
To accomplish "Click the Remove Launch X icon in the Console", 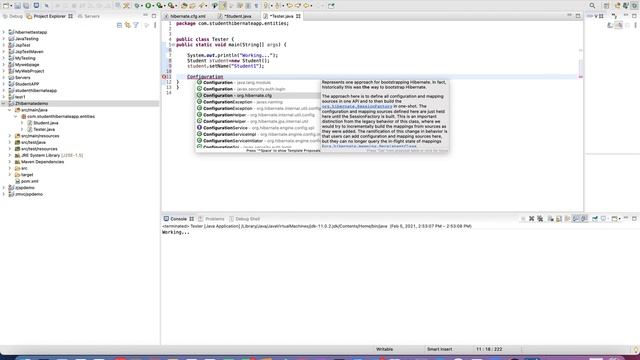I will coord(531,219).
